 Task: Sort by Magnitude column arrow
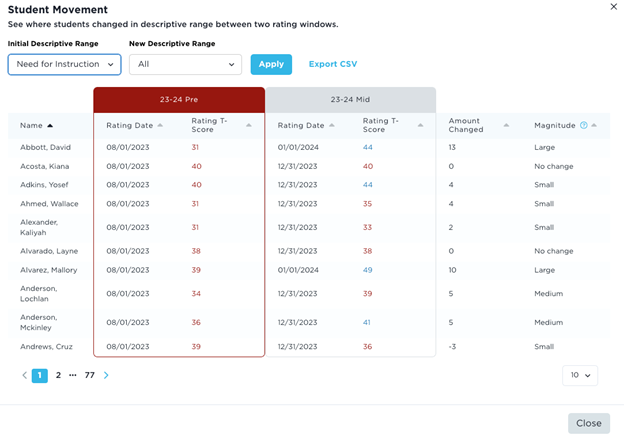coord(594,126)
